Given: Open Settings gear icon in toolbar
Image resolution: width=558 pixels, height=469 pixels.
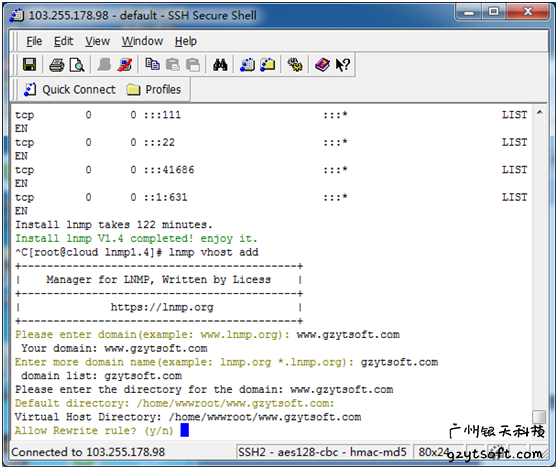Looking at the screenshot, I should [295, 65].
